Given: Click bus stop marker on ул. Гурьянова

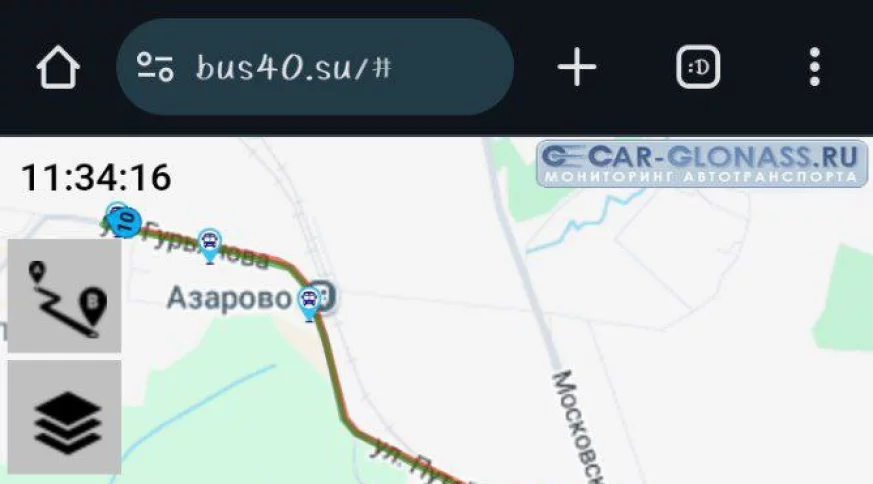Looking at the screenshot, I should pyautogui.click(x=209, y=246).
